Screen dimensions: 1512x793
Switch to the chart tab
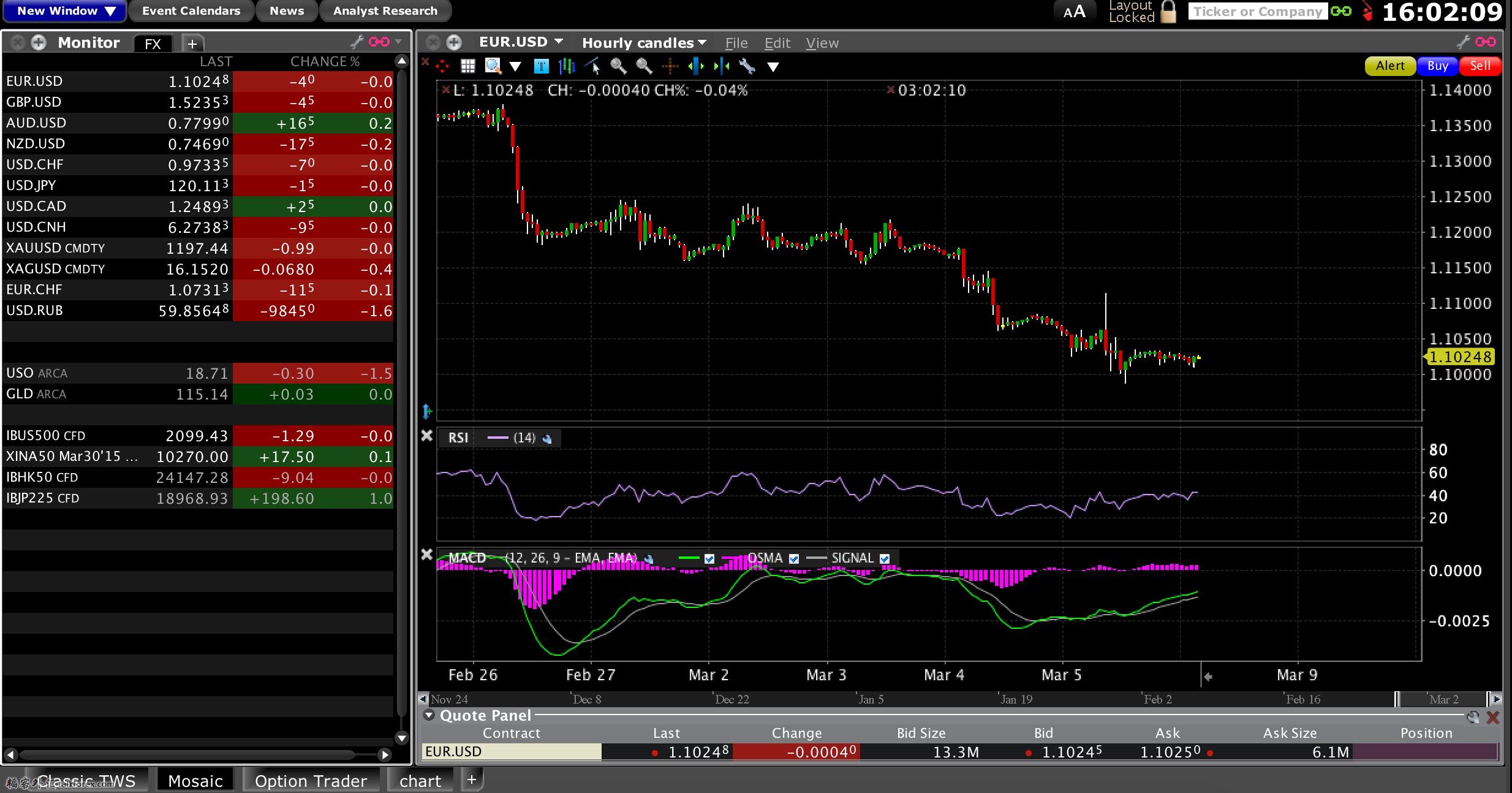420,781
